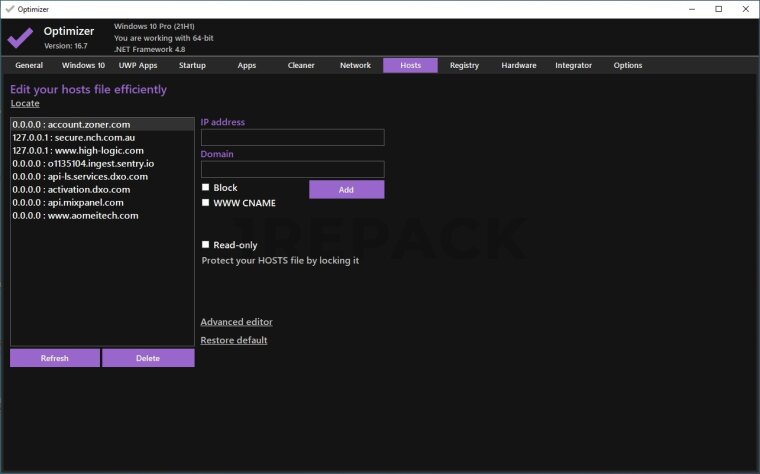Enable the Read-only checkbox
Viewport: 760px width, 474px height.
(205, 245)
